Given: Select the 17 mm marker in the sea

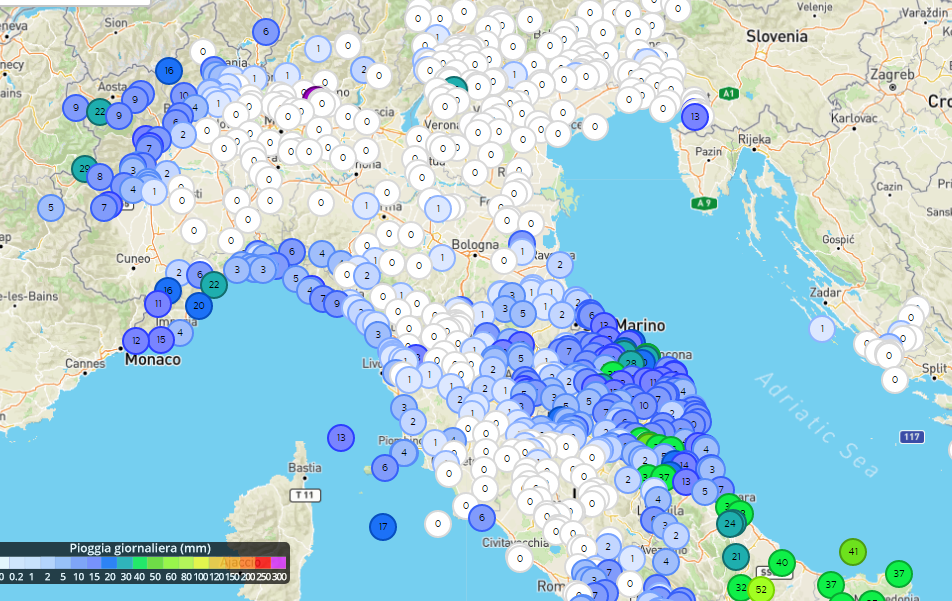Looking at the screenshot, I should (x=383, y=526).
